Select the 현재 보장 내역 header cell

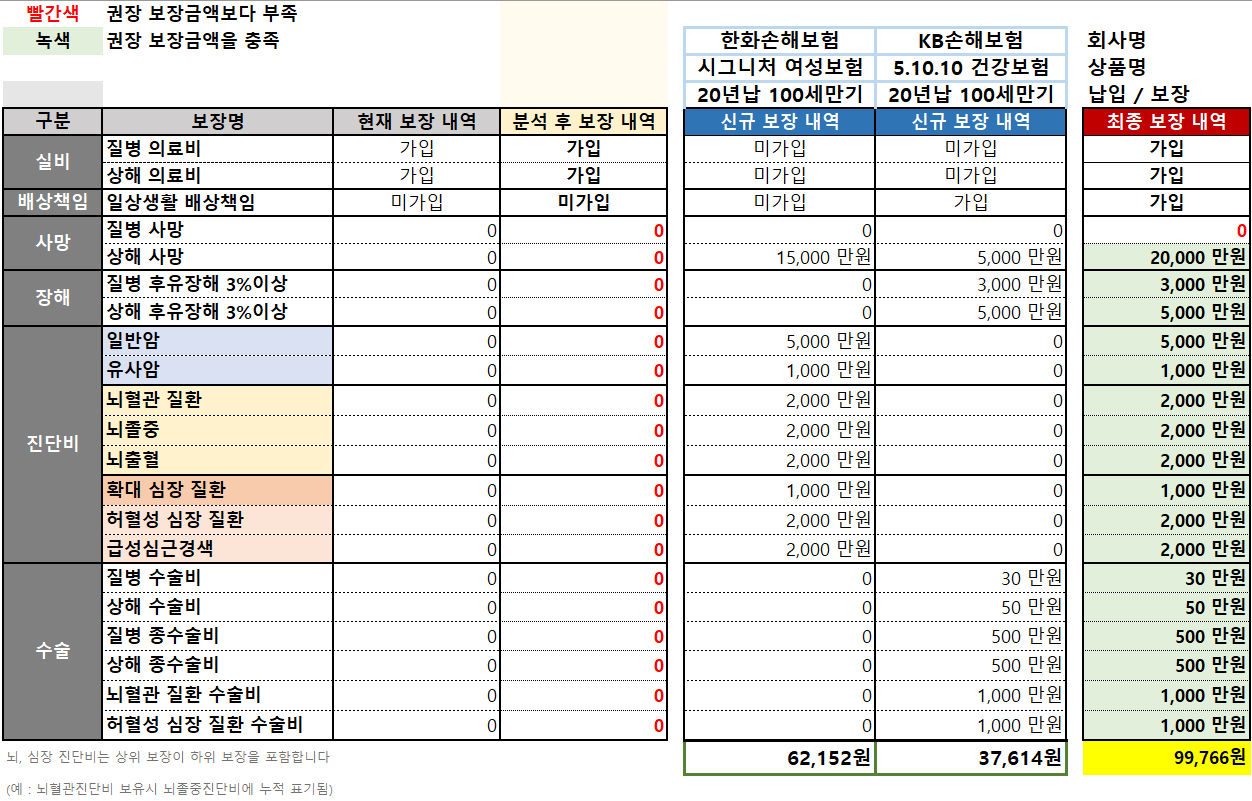416,121
